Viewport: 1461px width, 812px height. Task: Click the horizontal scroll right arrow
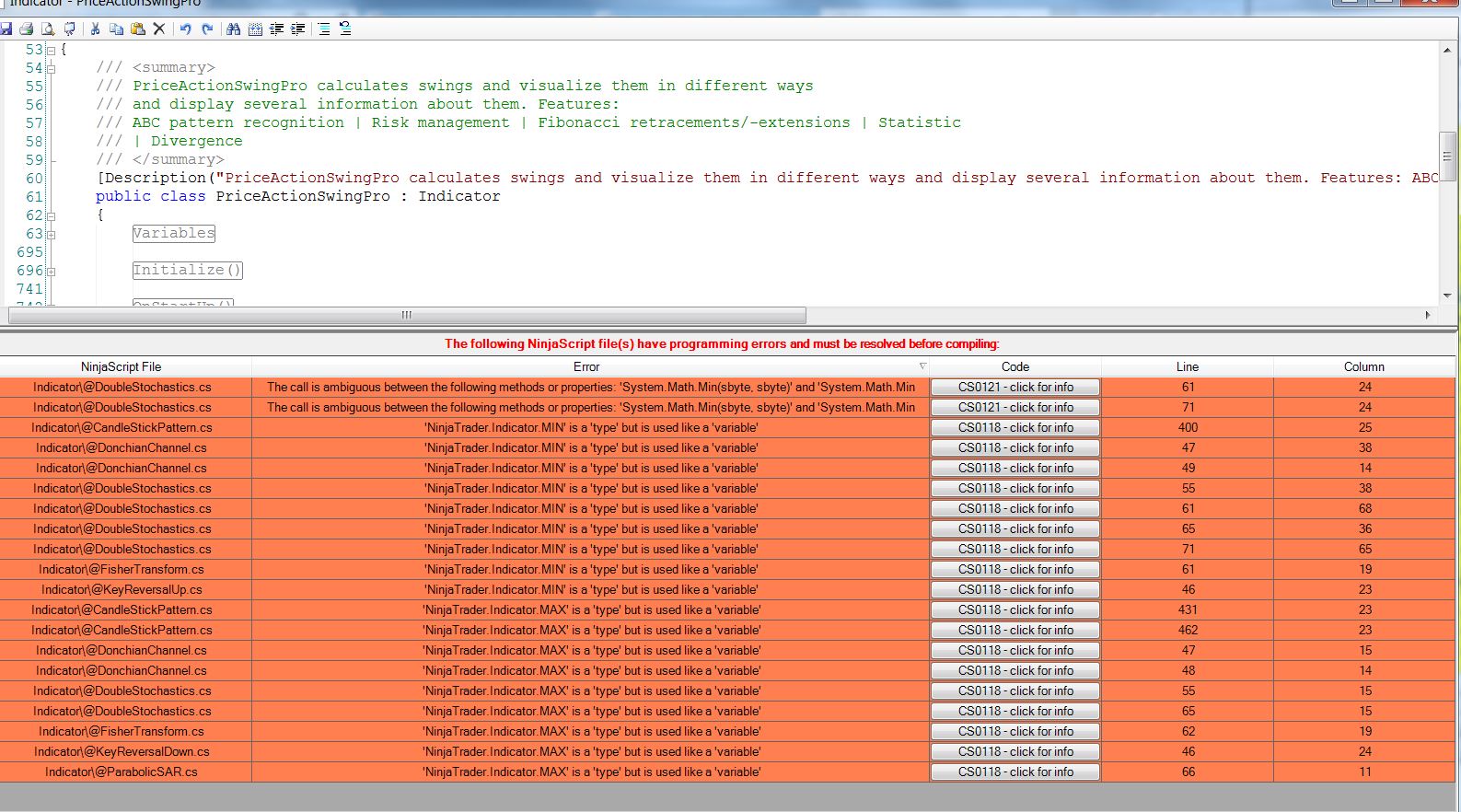(x=1428, y=315)
